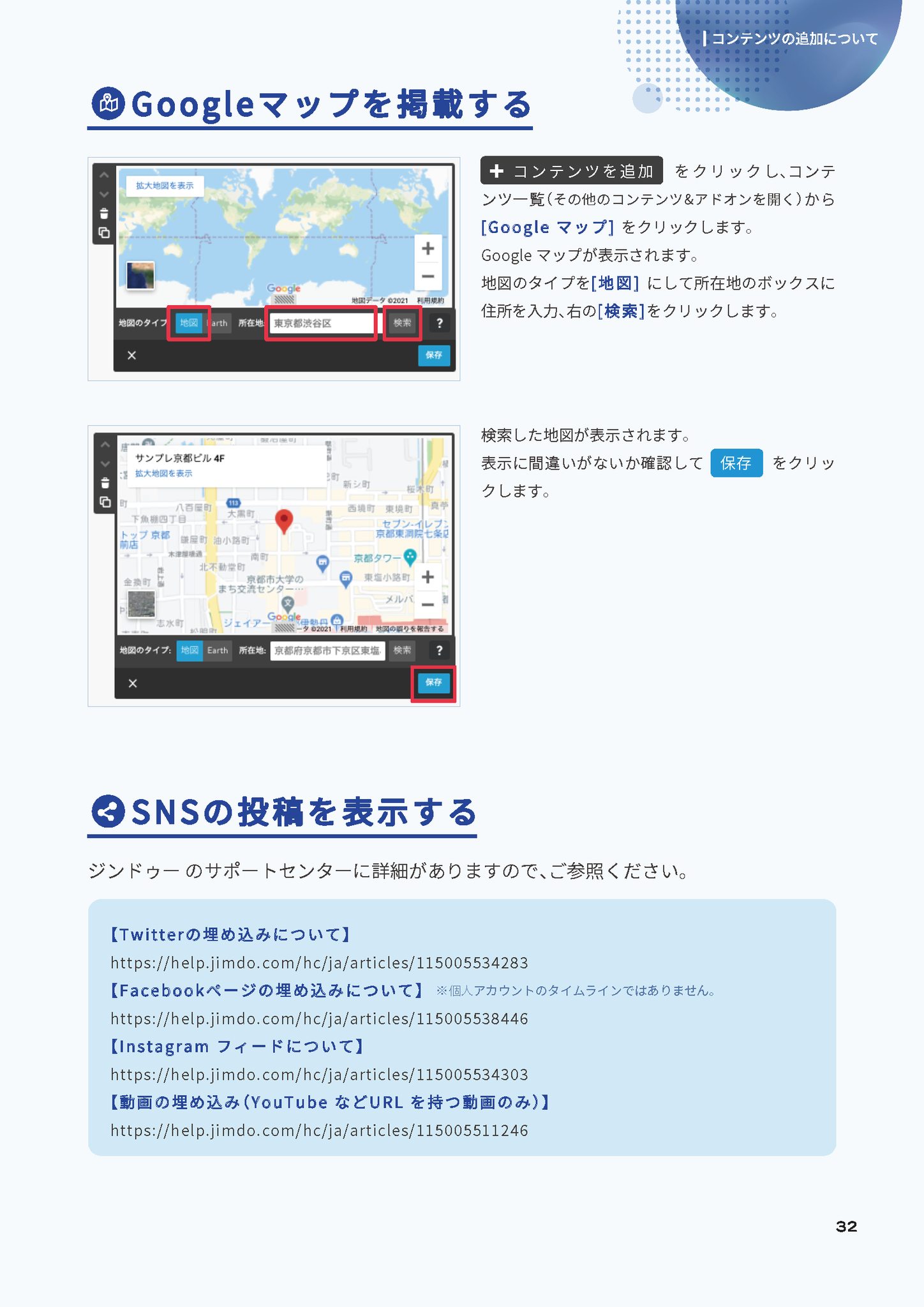Screen dimensions: 924x1307
Task: Click move-down arrow in Kyoto map widget
Action: 105,464
